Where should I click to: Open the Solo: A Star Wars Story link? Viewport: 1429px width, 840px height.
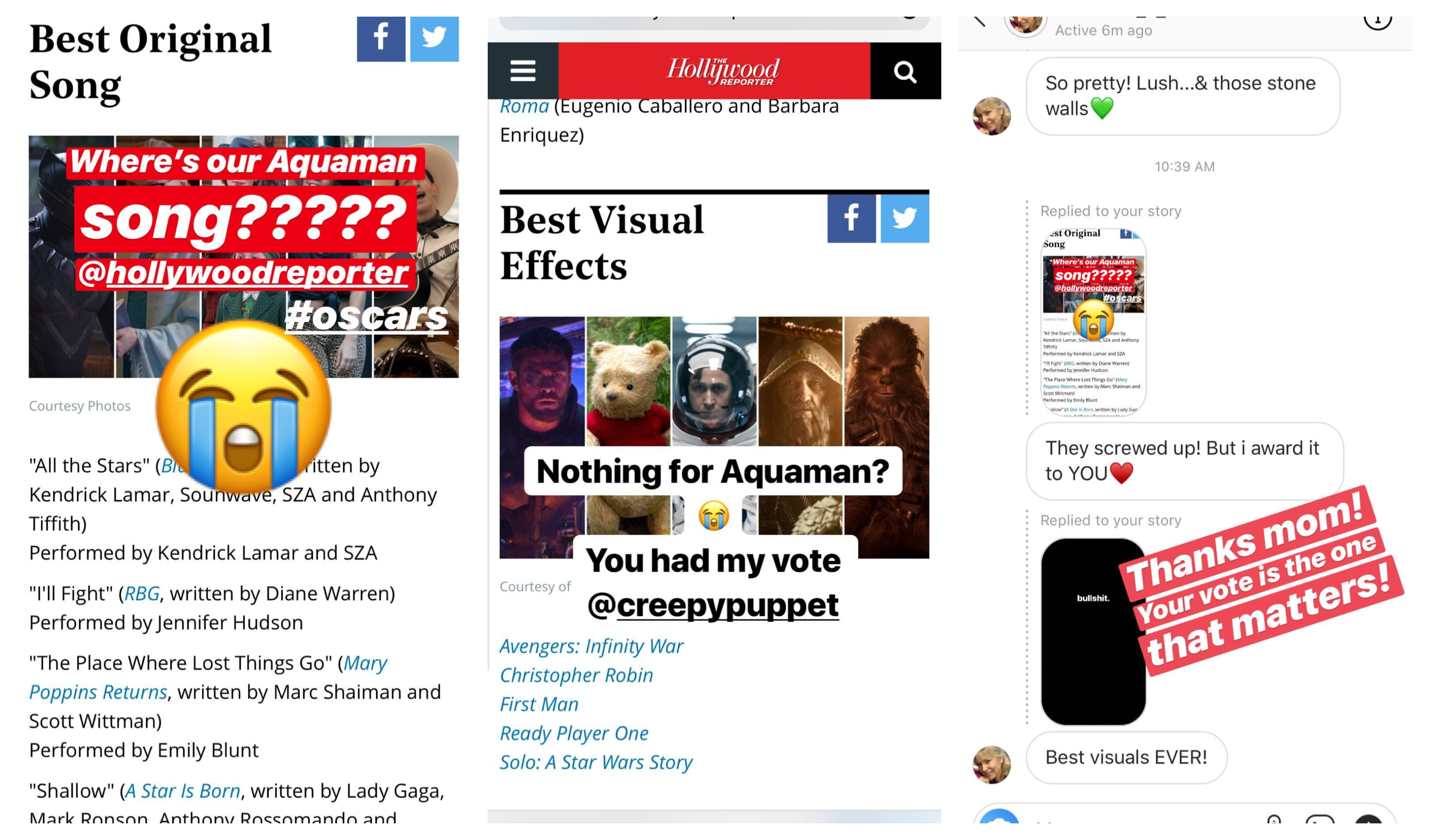(596, 762)
